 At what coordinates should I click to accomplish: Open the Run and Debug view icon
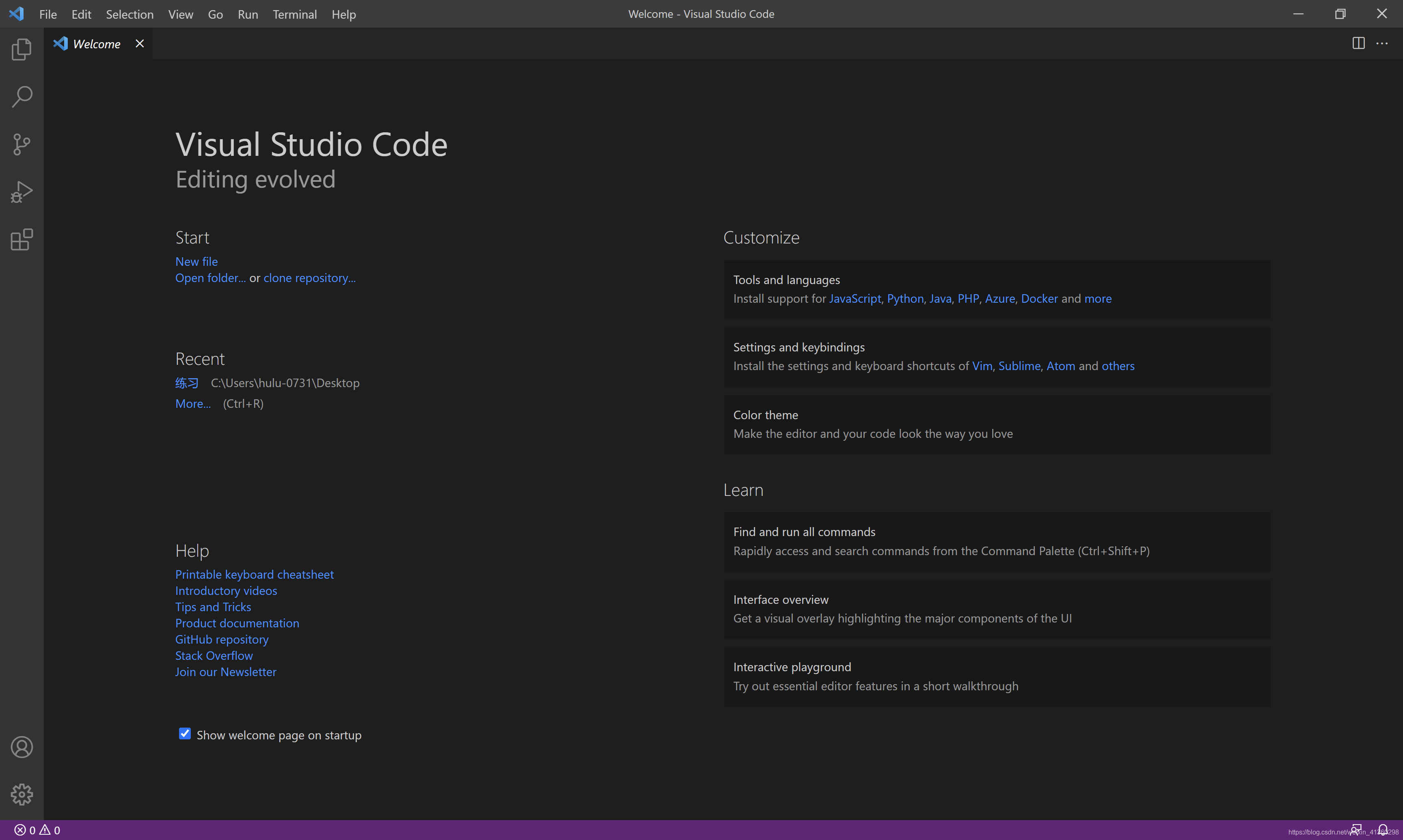click(22, 192)
